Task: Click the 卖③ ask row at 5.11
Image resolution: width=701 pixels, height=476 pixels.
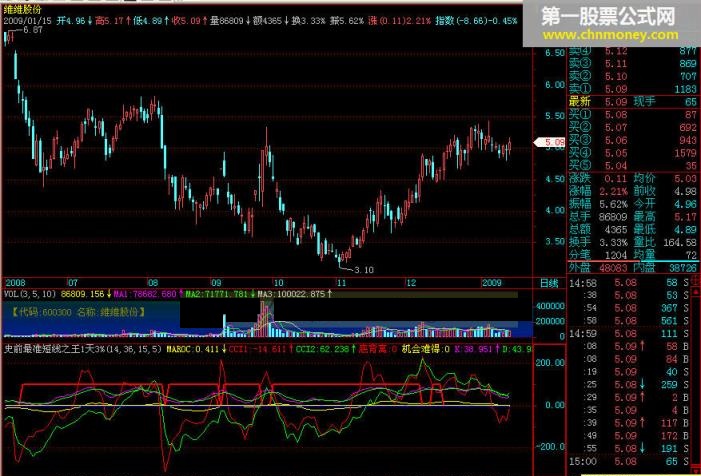Action: click(x=632, y=63)
